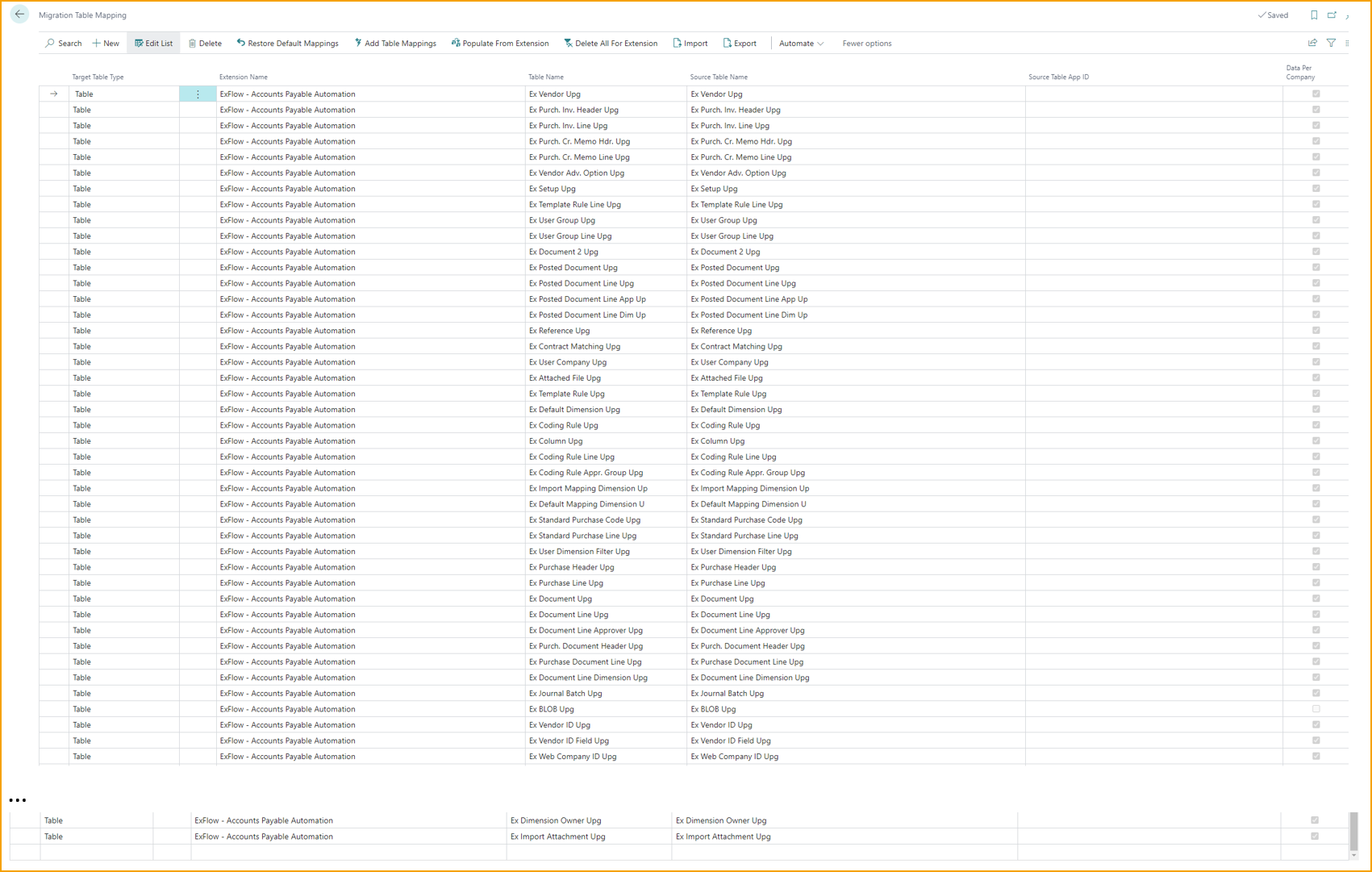Open the filter pane icon
Viewport: 1372px width, 872px height.
click(1331, 43)
